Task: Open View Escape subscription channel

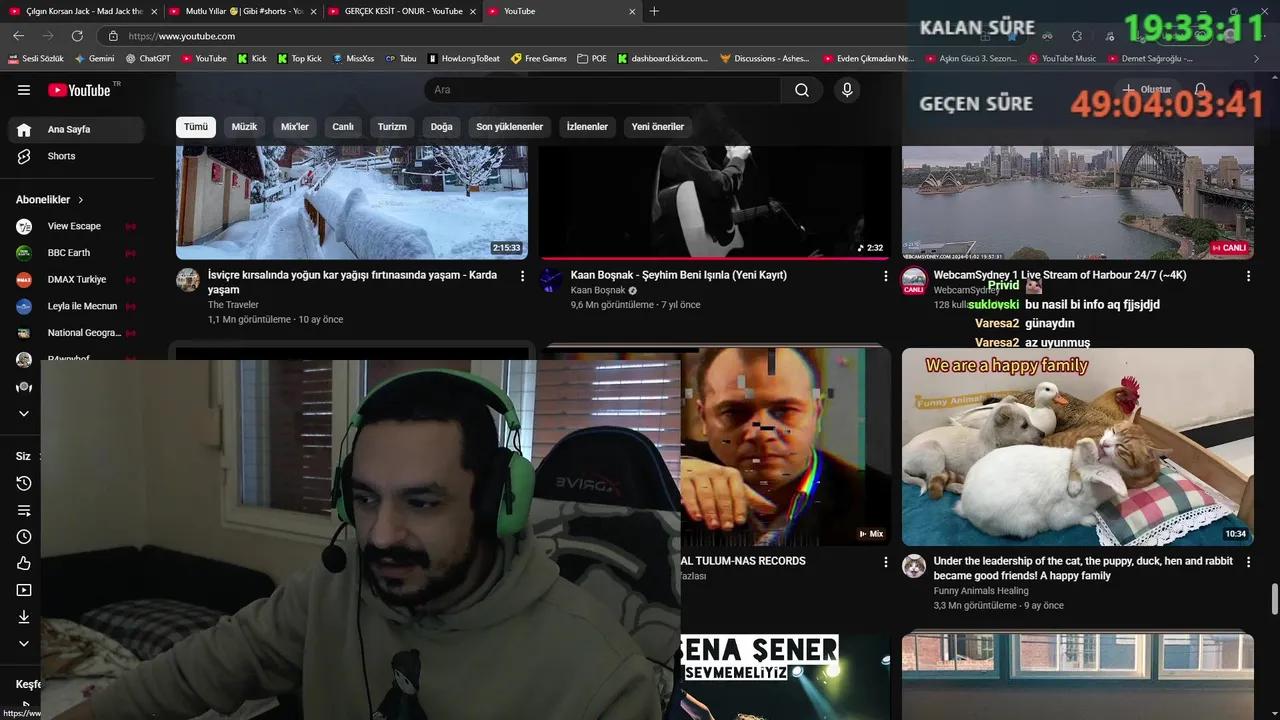Action: tap(75, 226)
